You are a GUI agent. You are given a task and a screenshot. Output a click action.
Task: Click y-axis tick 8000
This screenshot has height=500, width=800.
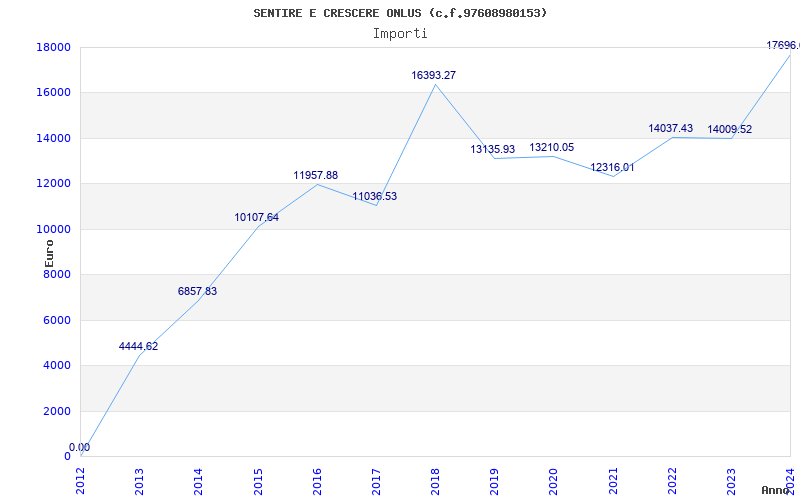click(x=57, y=274)
